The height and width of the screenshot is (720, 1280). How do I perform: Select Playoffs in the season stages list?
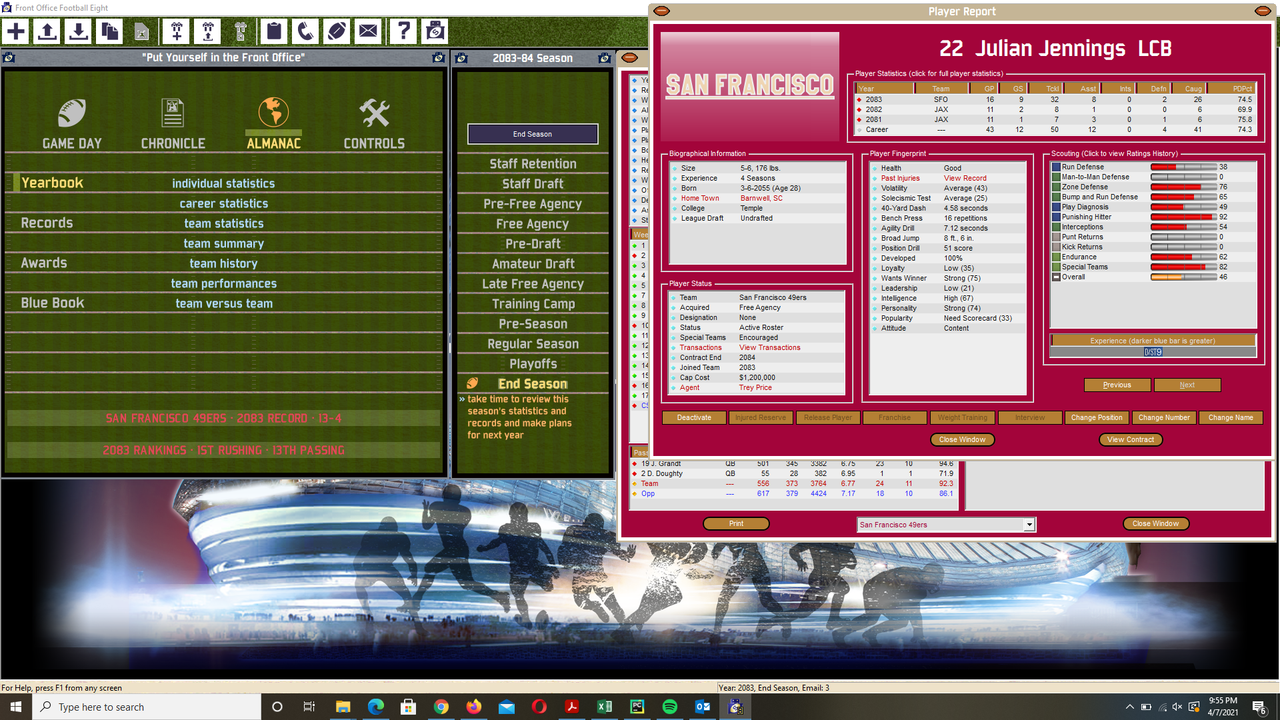pos(533,364)
